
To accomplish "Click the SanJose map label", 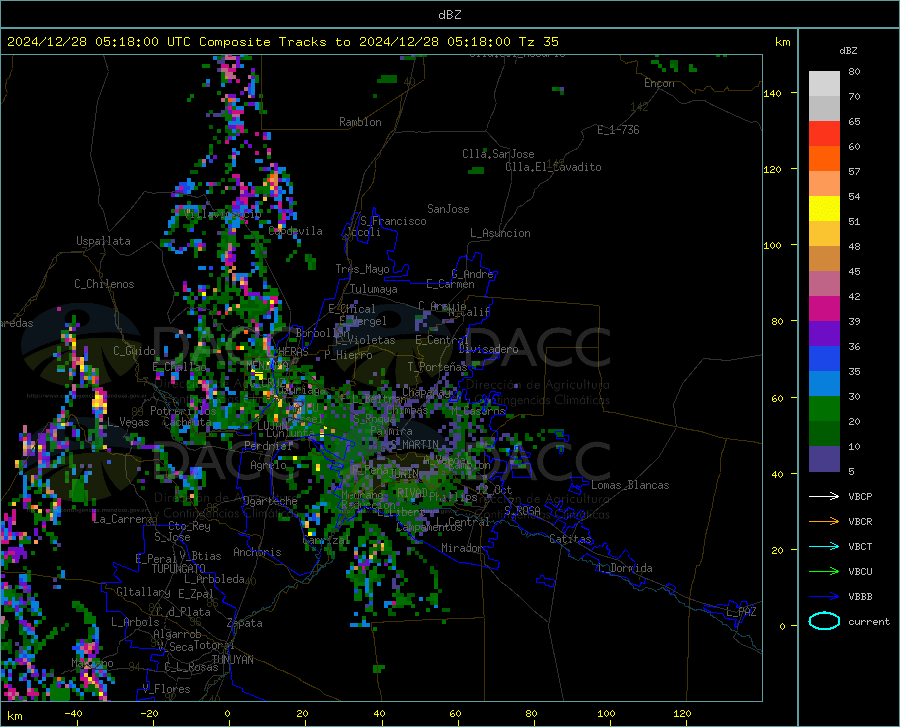I will 448,209.
